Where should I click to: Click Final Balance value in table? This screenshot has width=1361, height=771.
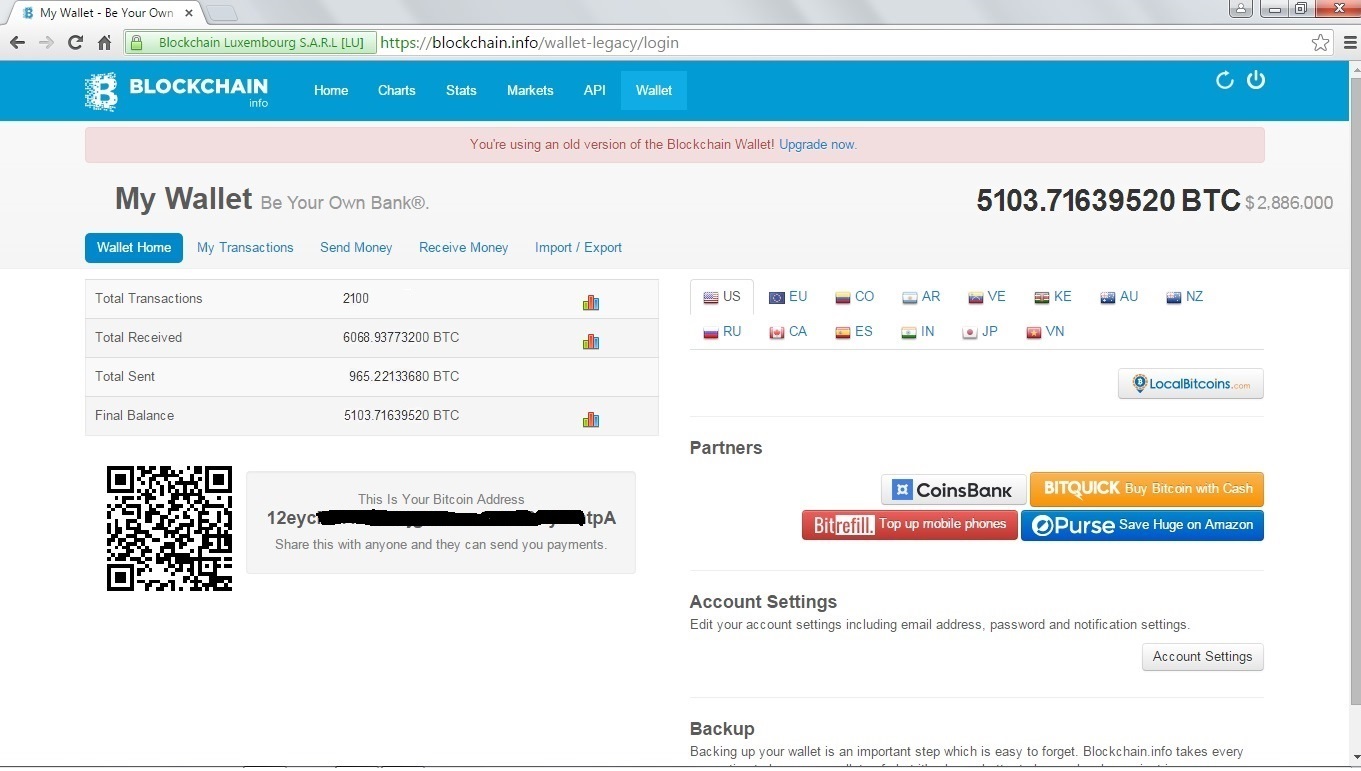[x=401, y=415]
